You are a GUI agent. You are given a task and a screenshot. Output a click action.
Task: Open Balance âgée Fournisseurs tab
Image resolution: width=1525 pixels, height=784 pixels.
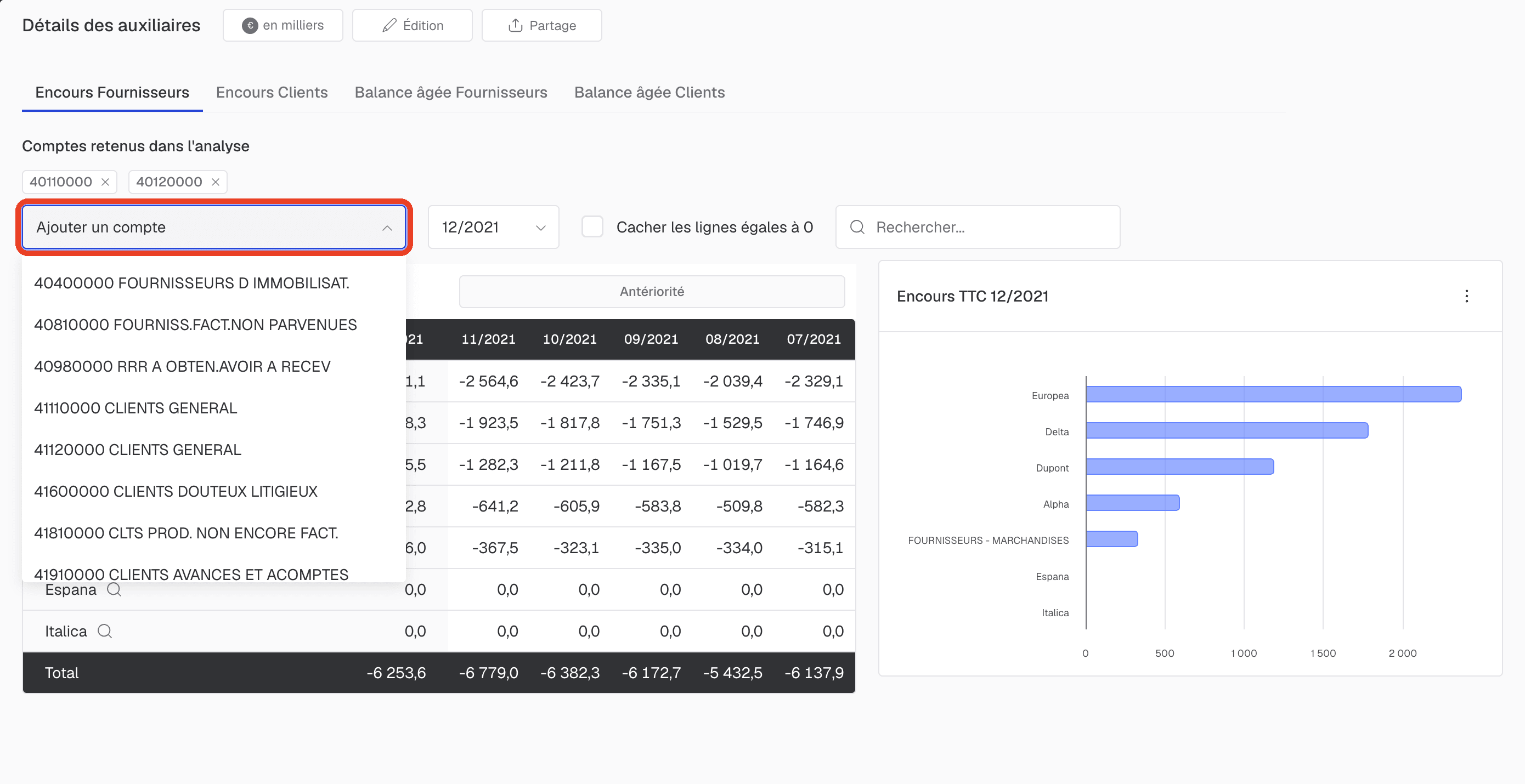(450, 92)
